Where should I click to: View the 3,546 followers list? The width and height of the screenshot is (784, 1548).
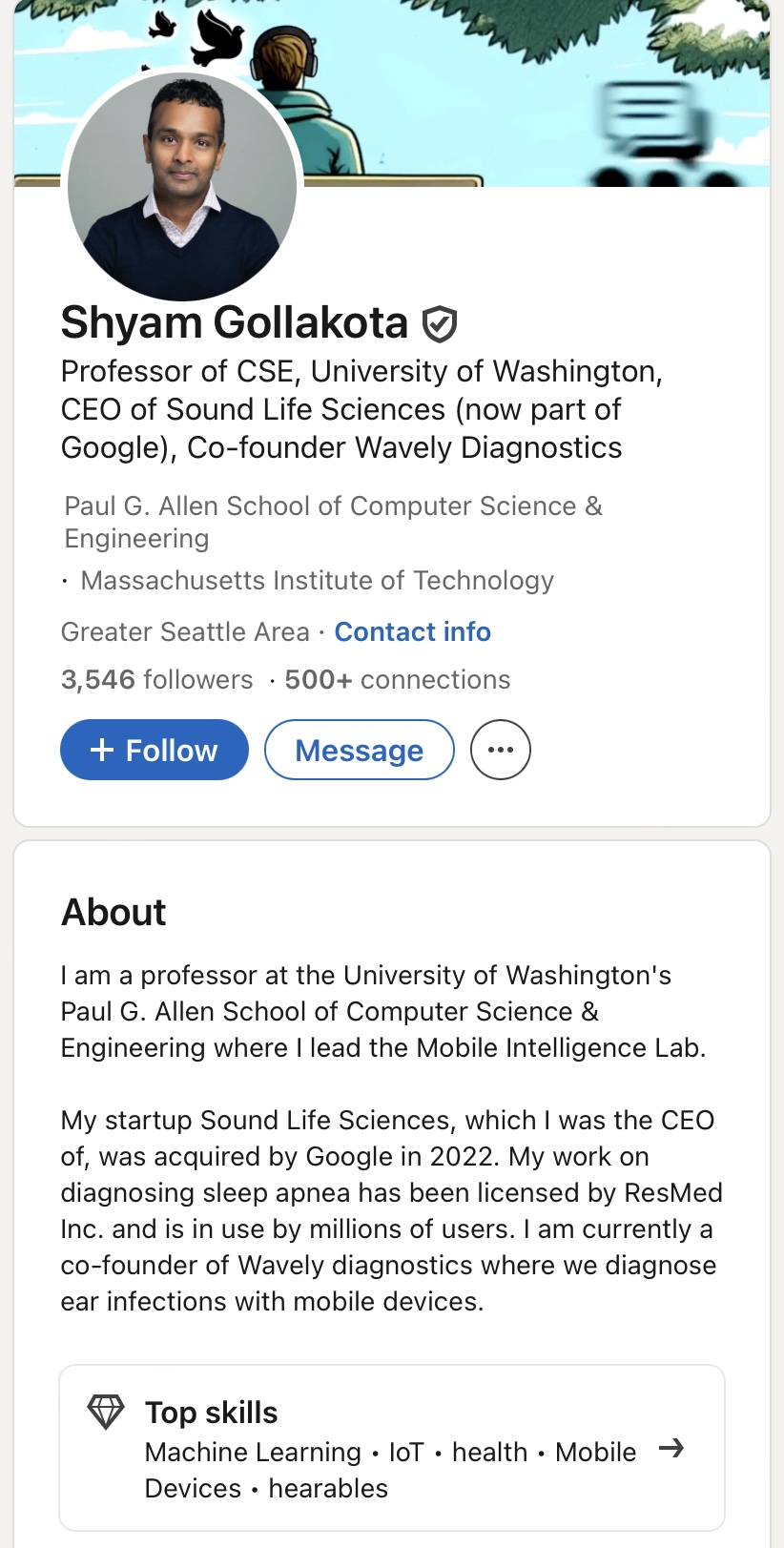[156, 679]
